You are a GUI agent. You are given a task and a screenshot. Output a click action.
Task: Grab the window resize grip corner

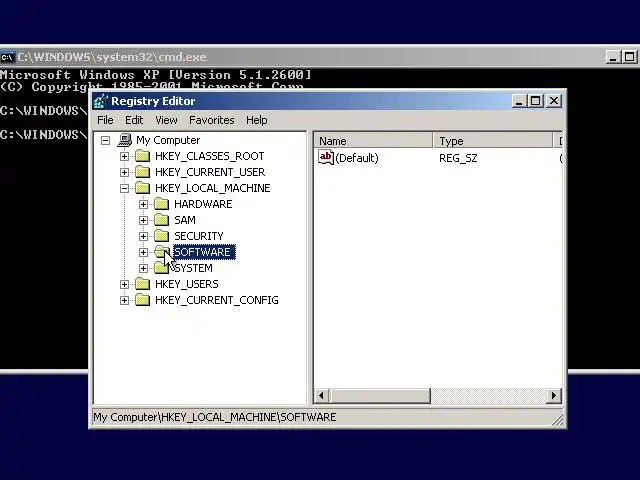(558, 420)
